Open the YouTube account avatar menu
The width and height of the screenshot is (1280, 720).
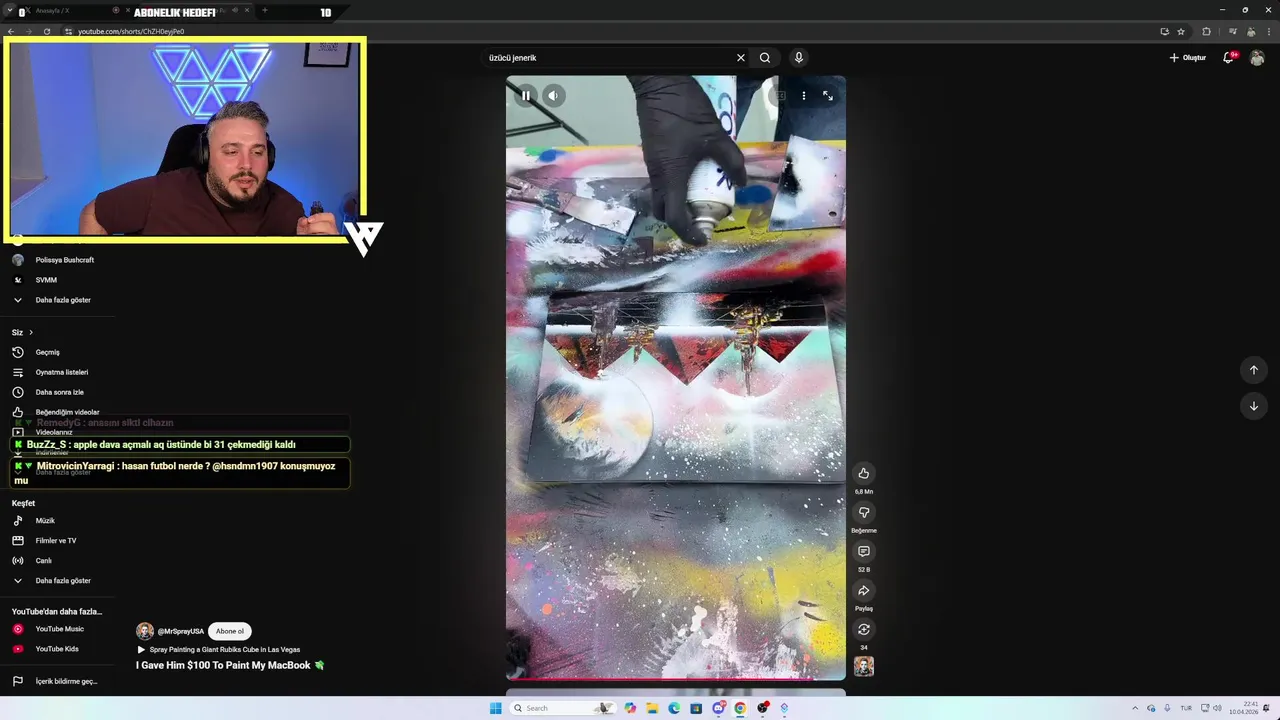(x=1257, y=58)
